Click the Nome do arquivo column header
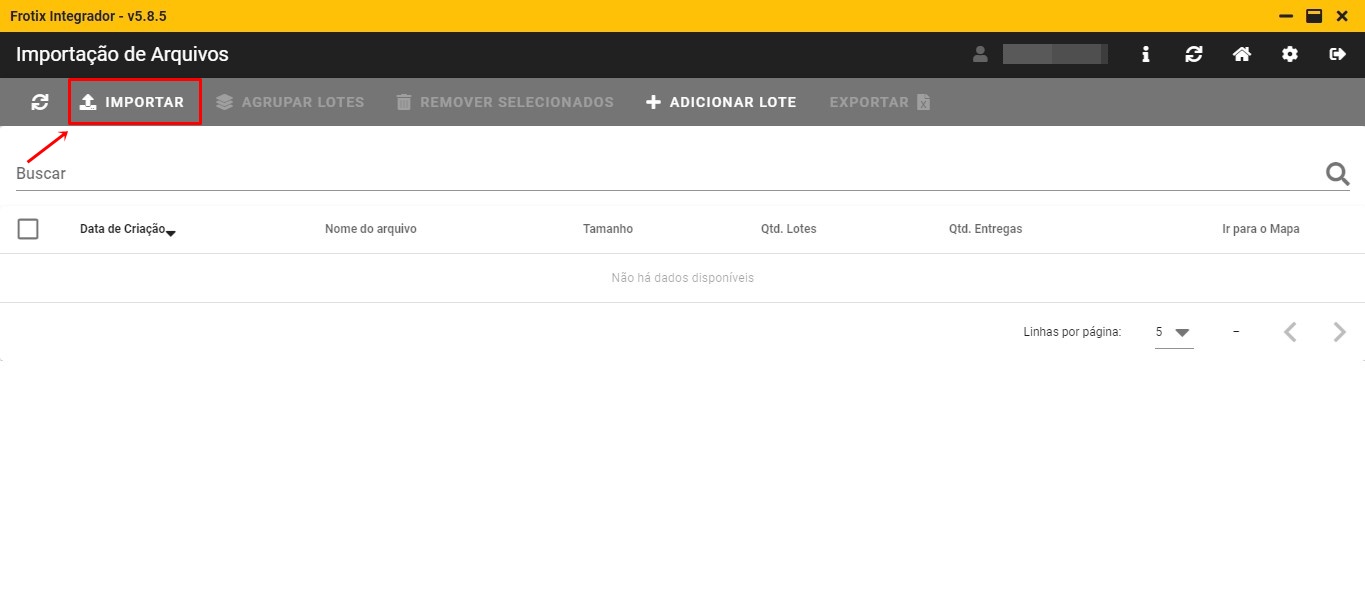 click(x=370, y=229)
